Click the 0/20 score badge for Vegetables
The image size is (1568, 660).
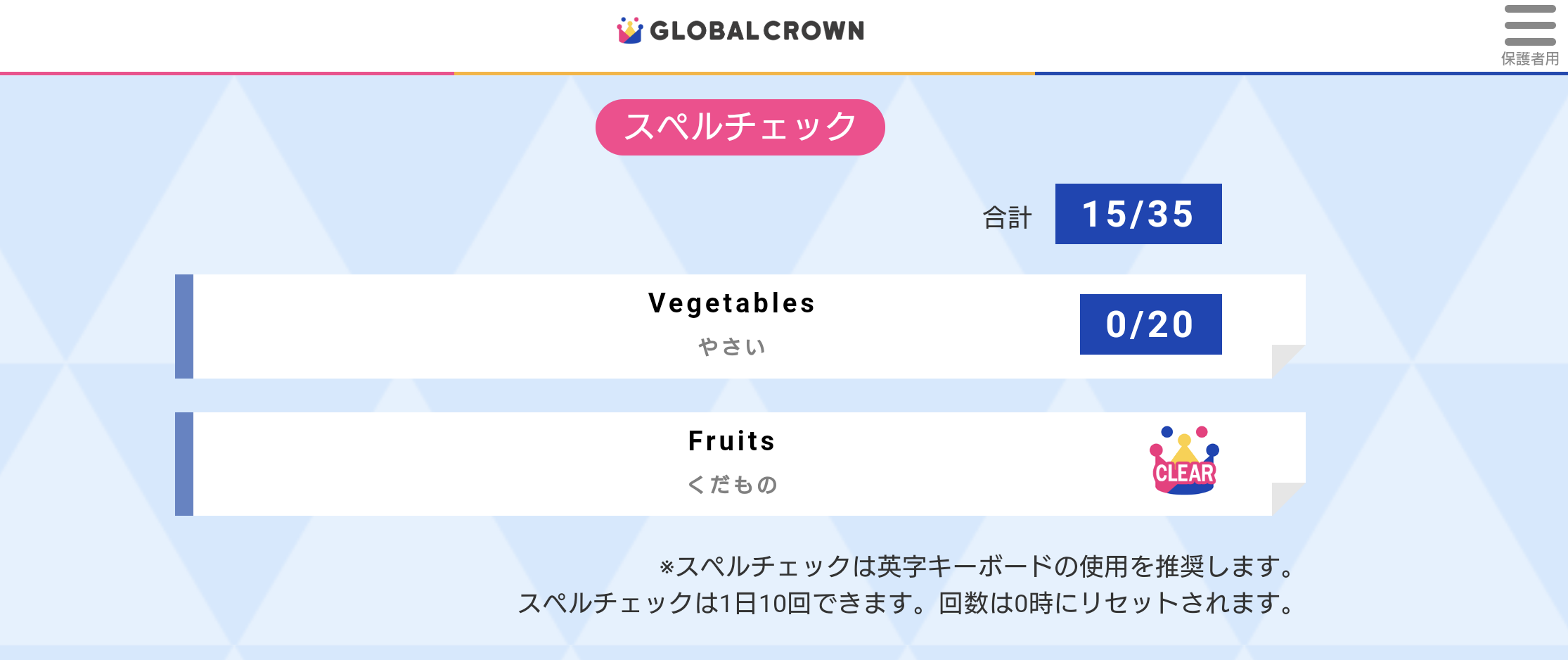click(1150, 324)
